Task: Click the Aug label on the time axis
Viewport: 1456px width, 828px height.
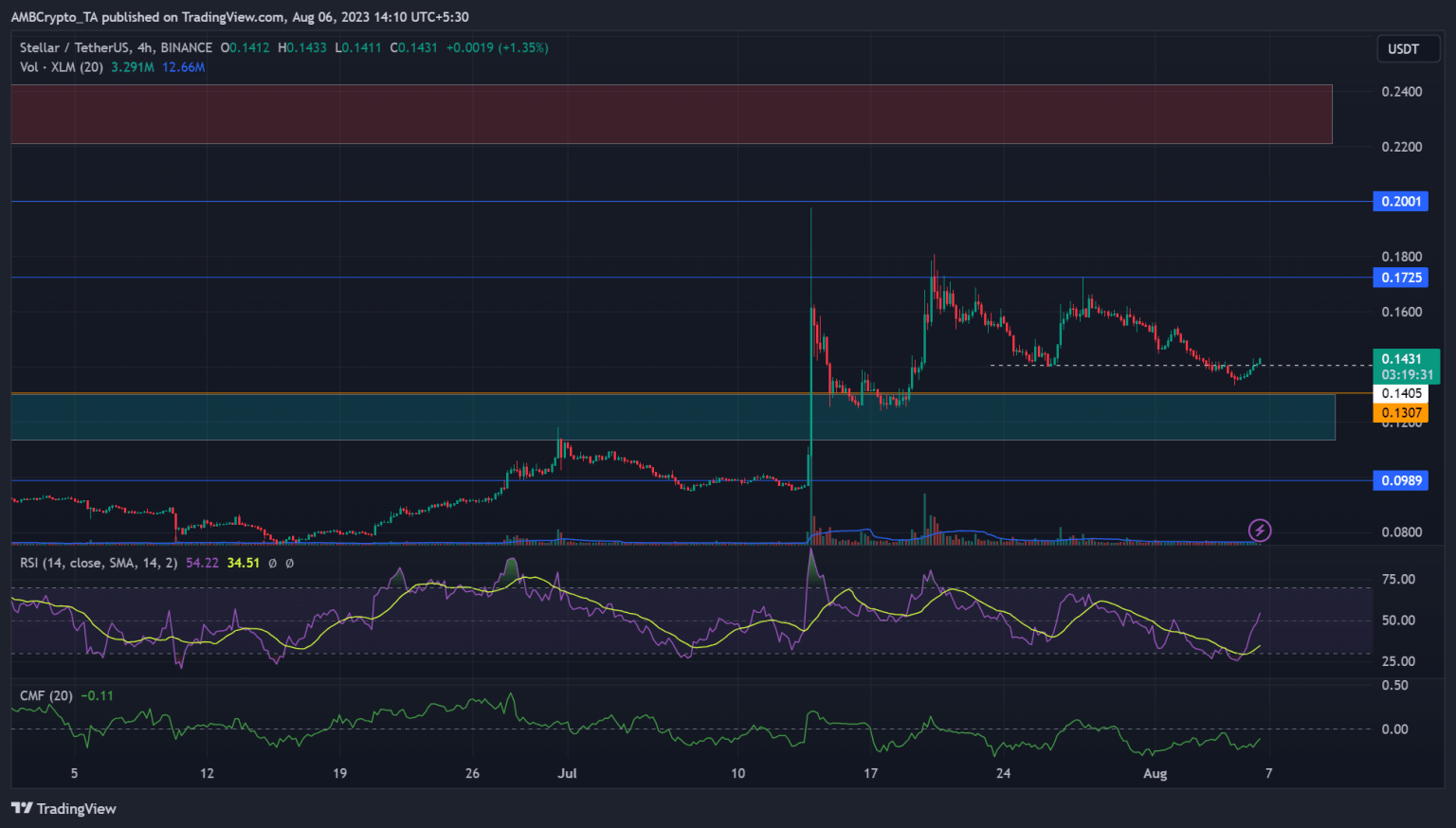Action: click(1155, 773)
